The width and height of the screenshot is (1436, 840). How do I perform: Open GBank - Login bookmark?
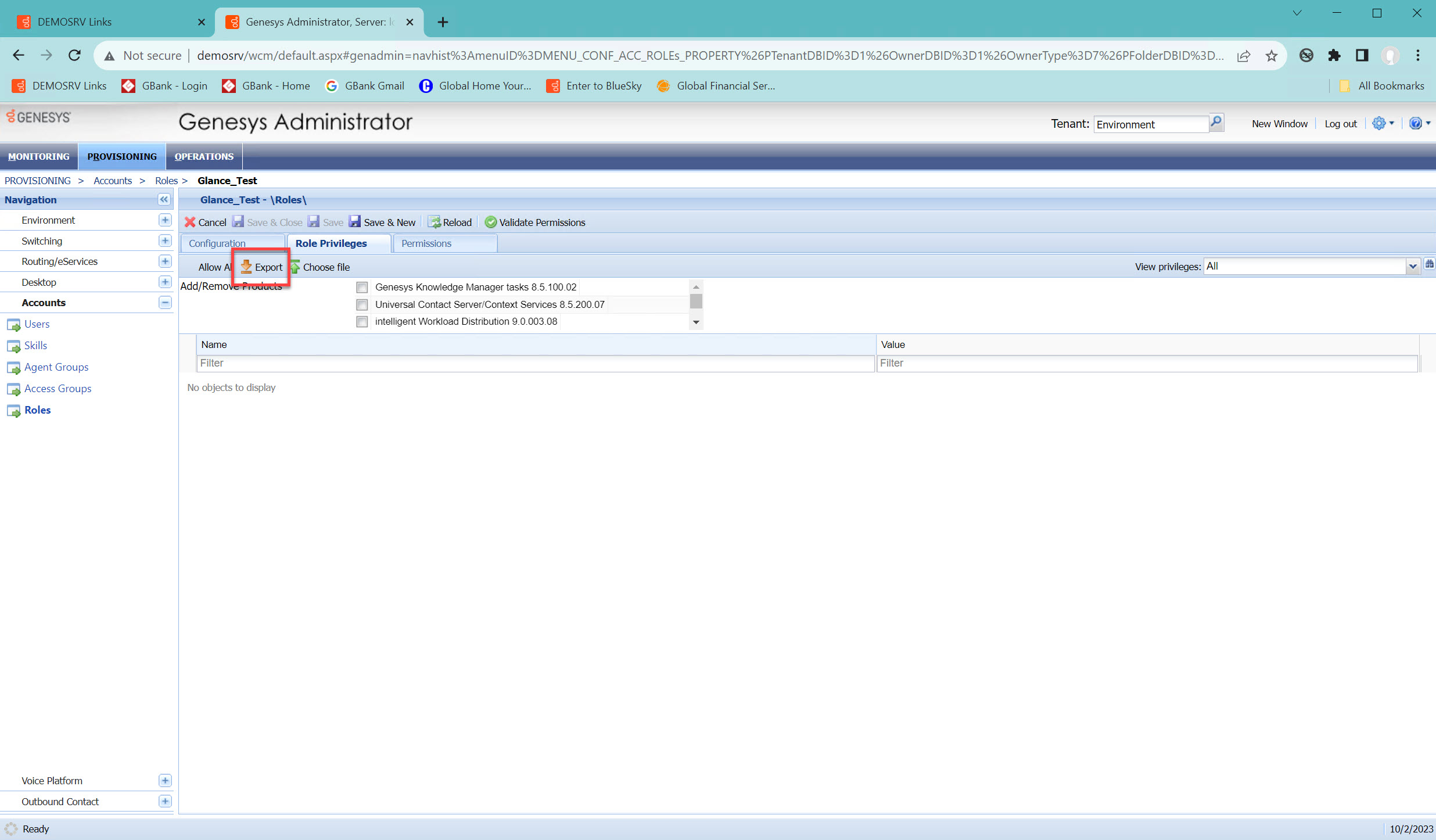164,86
